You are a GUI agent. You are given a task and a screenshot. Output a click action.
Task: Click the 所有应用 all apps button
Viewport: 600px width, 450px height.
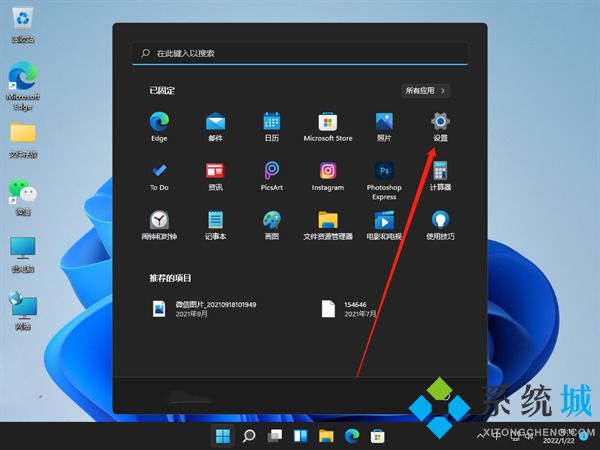(425, 91)
